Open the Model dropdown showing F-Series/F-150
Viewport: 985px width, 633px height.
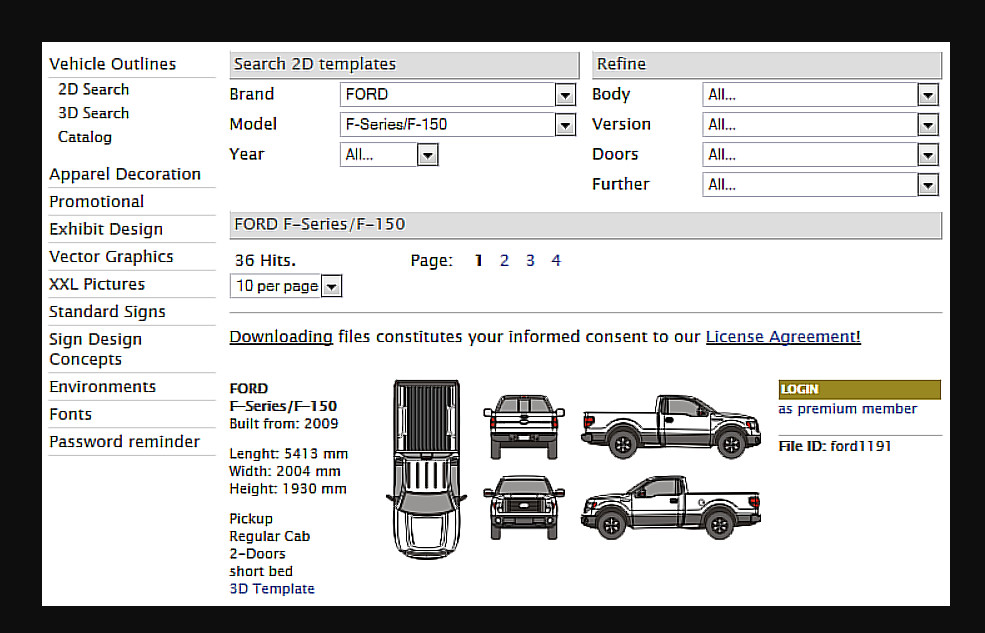coord(457,124)
